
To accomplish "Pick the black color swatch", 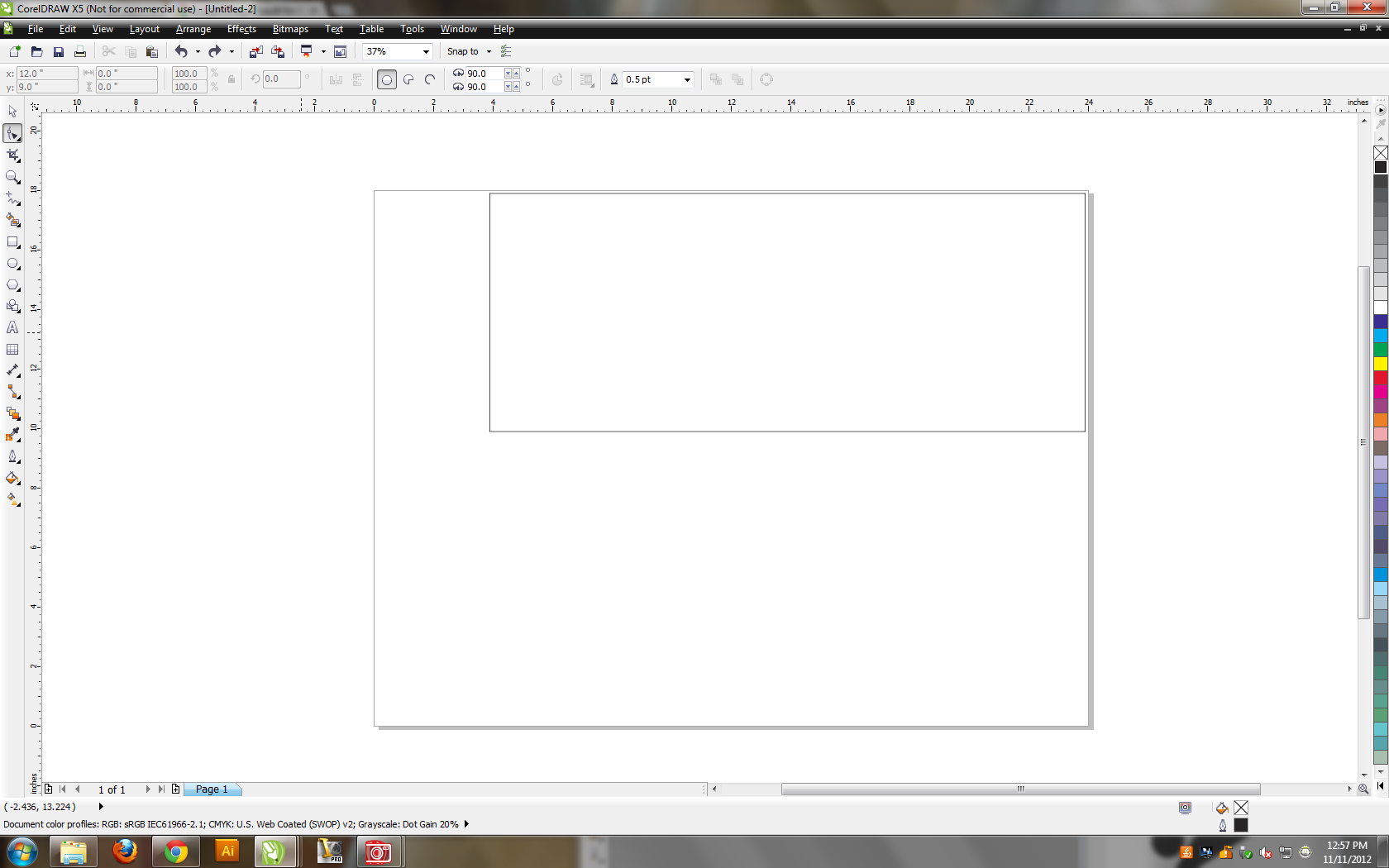I will pyautogui.click(x=1381, y=167).
